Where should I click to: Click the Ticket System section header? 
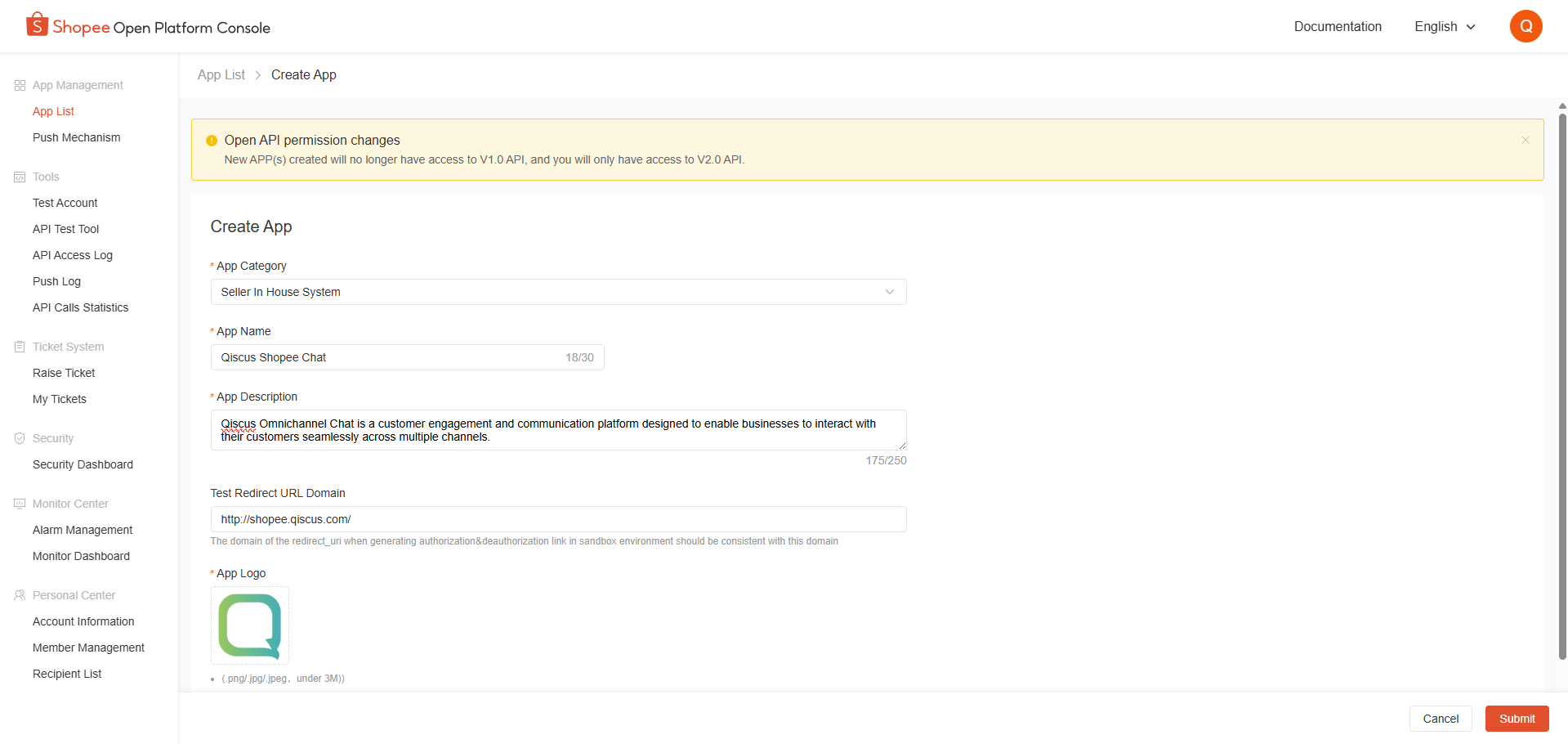(68, 347)
